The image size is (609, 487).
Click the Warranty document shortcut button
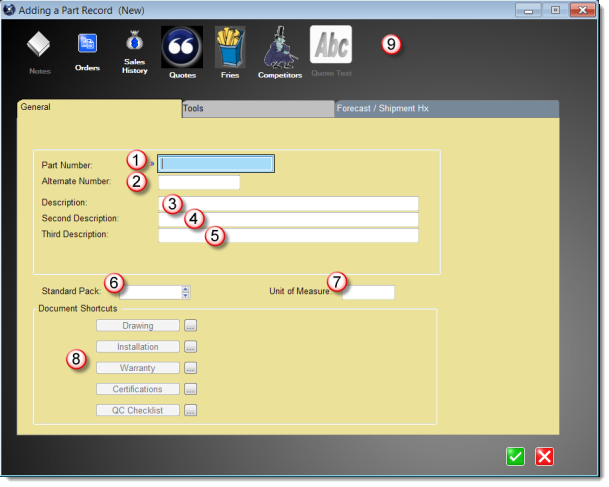(x=138, y=368)
